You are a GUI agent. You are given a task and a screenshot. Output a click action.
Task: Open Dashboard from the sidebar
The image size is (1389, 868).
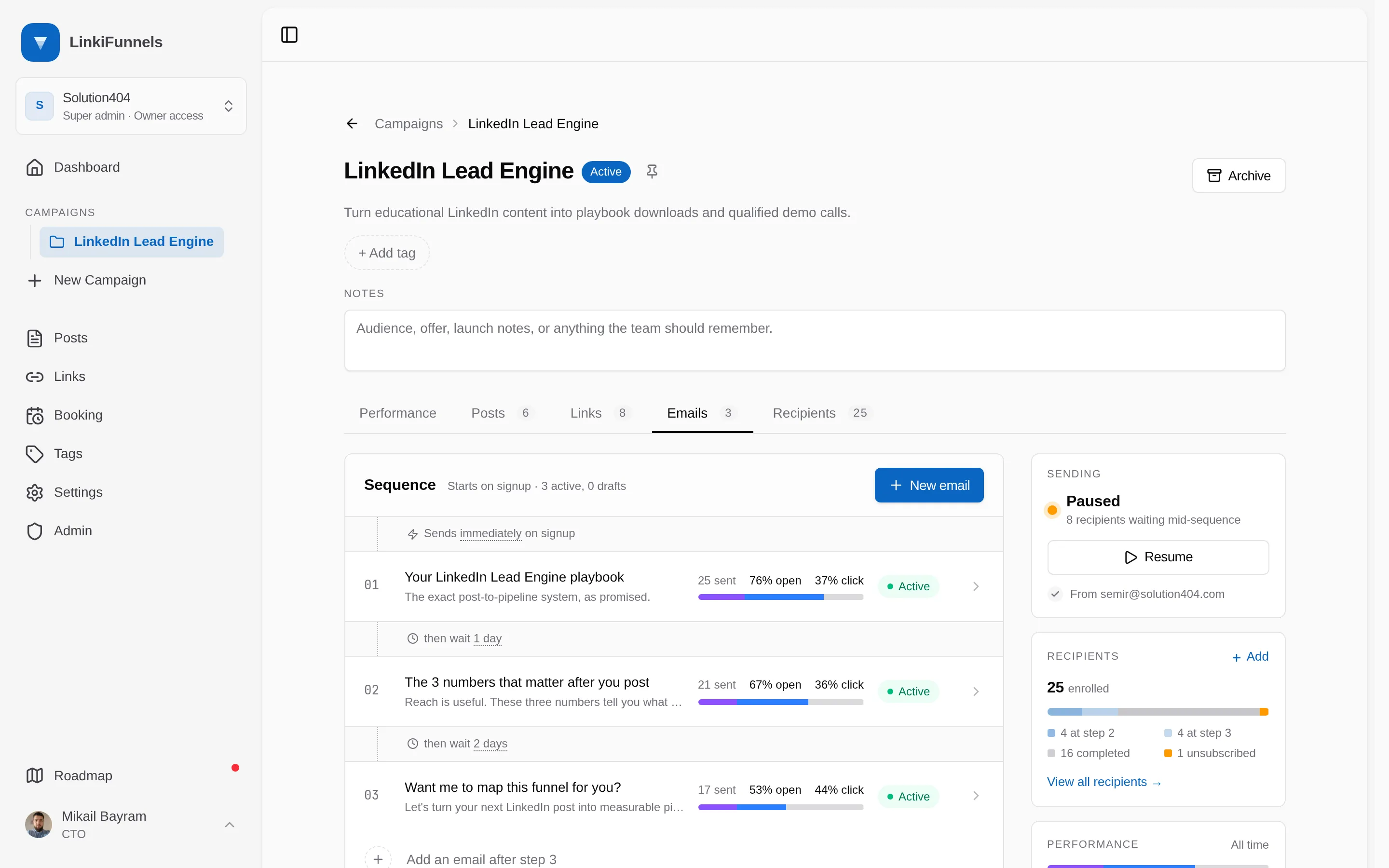(x=132, y=168)
